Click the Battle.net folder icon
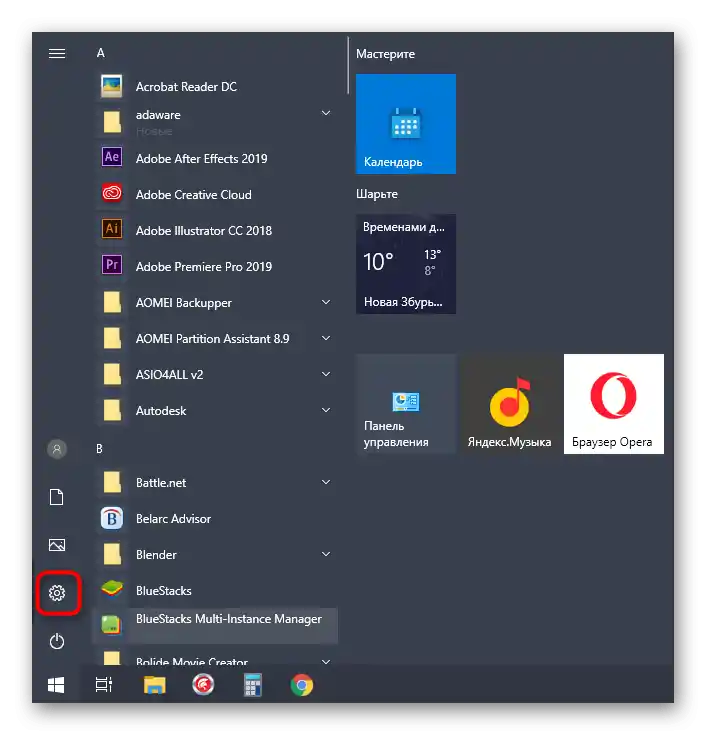The image size is (706, 735). (x=112, y=482)
